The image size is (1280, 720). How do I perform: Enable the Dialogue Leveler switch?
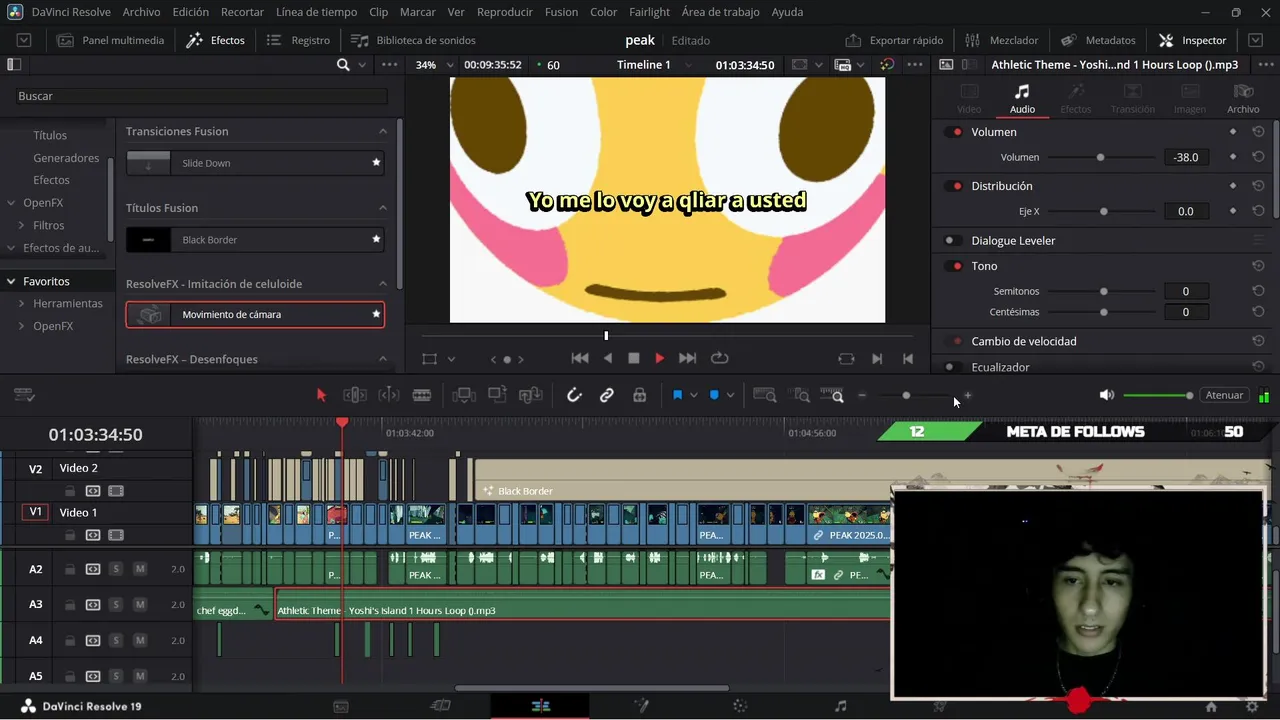coord(954,240)
